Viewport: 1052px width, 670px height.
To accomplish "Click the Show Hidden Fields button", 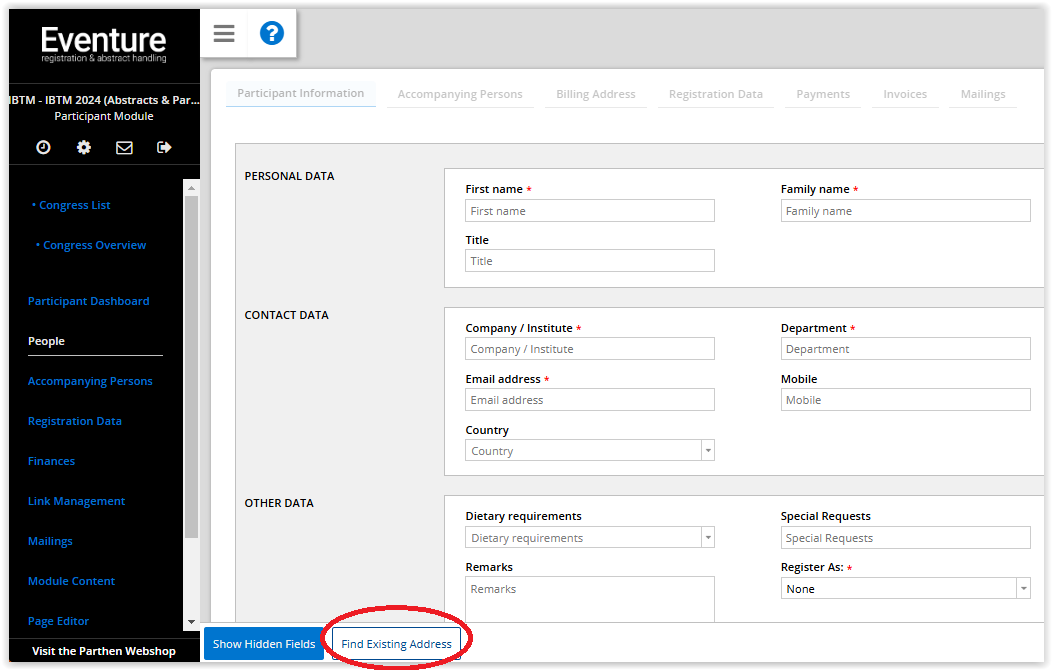I will [264, 644].
